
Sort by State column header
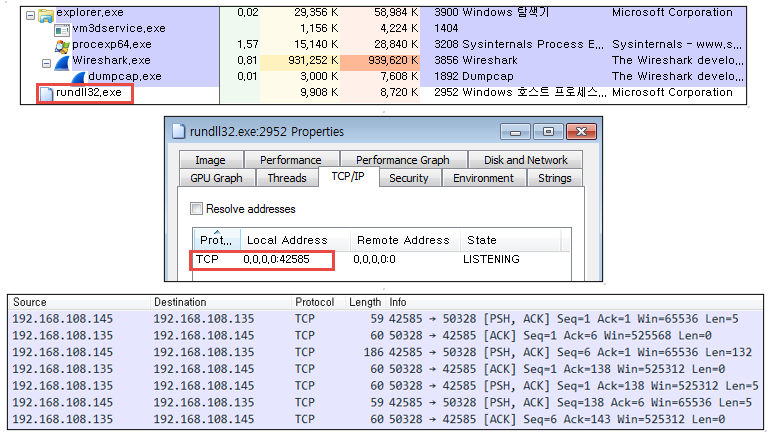[511, 240]
